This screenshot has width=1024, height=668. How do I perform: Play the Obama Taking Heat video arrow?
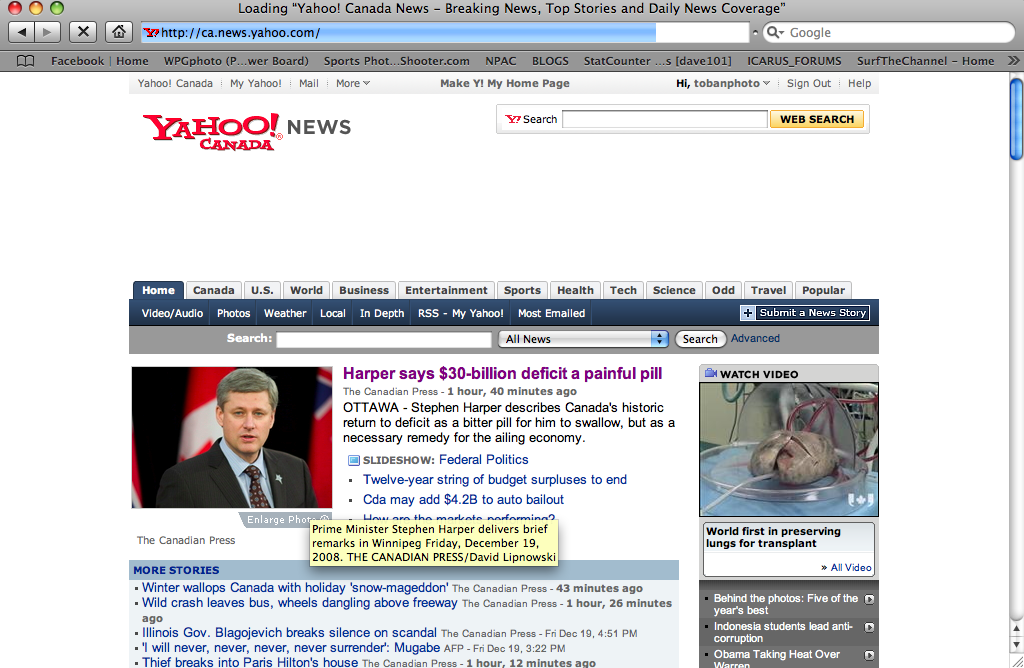point(869,655)
